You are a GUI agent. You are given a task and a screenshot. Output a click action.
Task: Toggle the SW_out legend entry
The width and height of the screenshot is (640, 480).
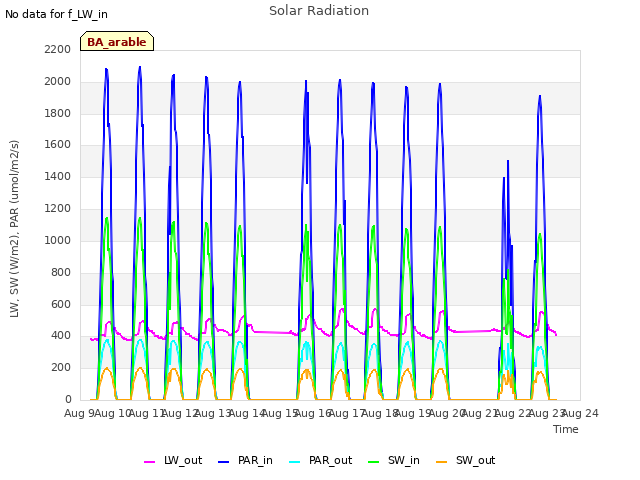point(466,460)
